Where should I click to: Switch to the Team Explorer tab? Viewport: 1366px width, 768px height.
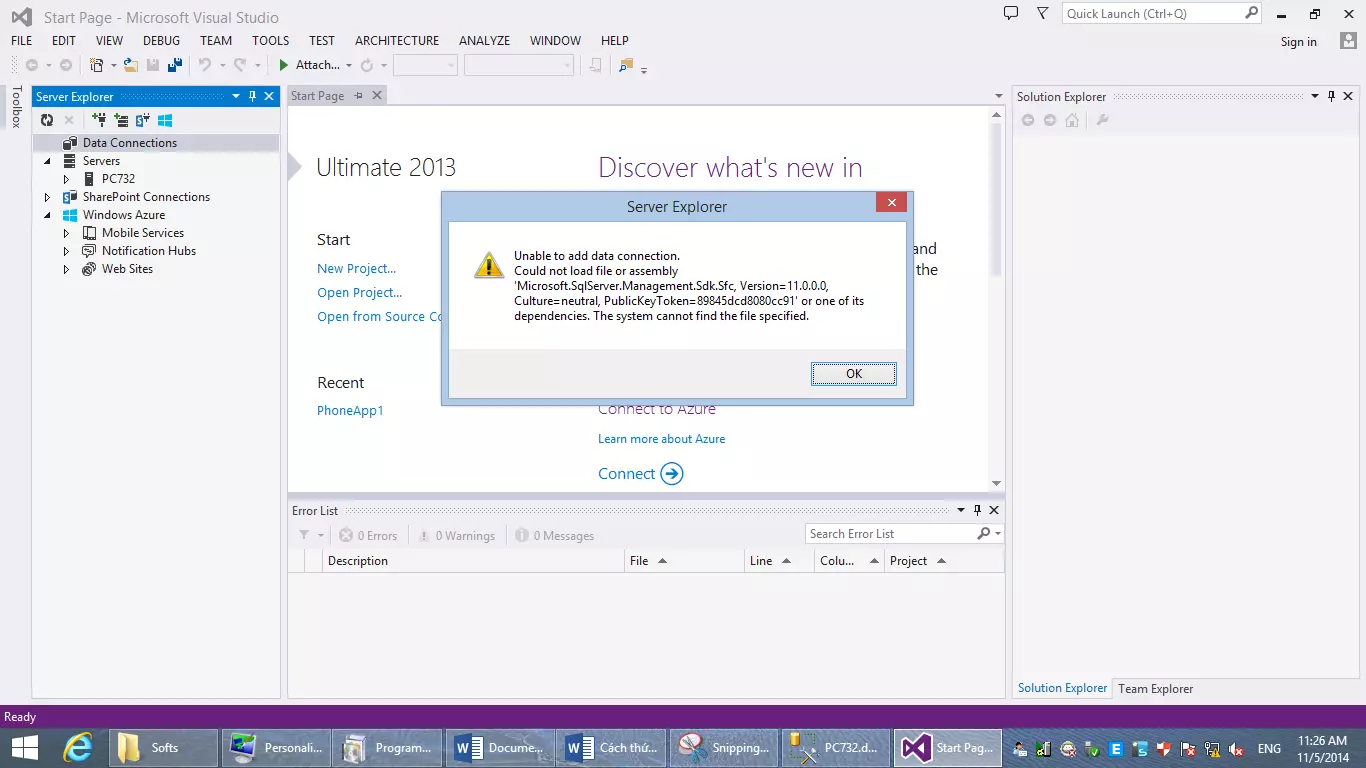pyautogui.click(x=1155, y=688)
